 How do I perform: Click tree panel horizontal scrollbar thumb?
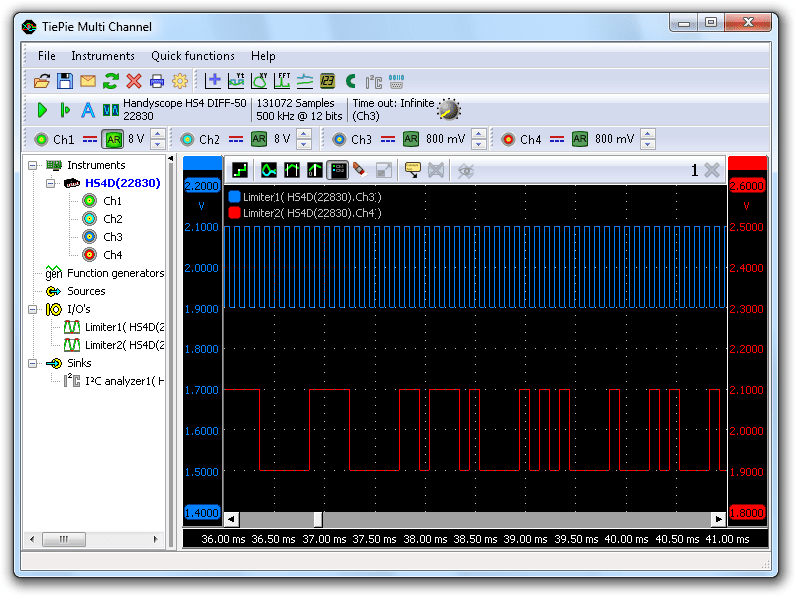(63, 539)
